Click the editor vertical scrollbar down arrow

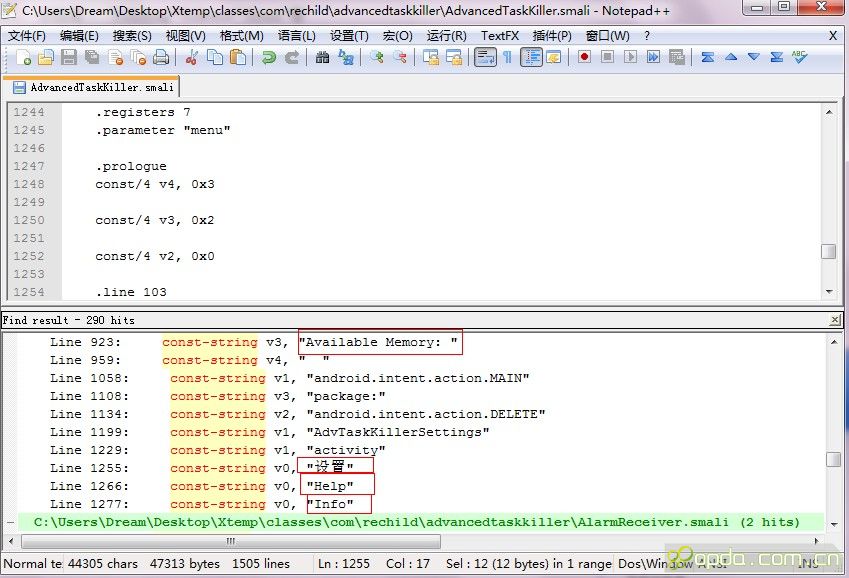click(829, 291)
